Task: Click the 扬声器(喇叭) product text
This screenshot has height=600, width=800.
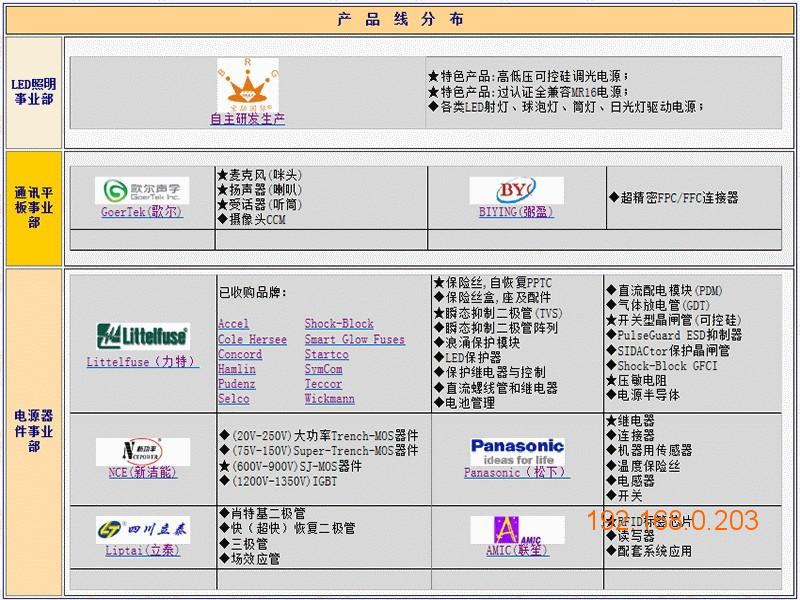Action: (x=259, y=190)
